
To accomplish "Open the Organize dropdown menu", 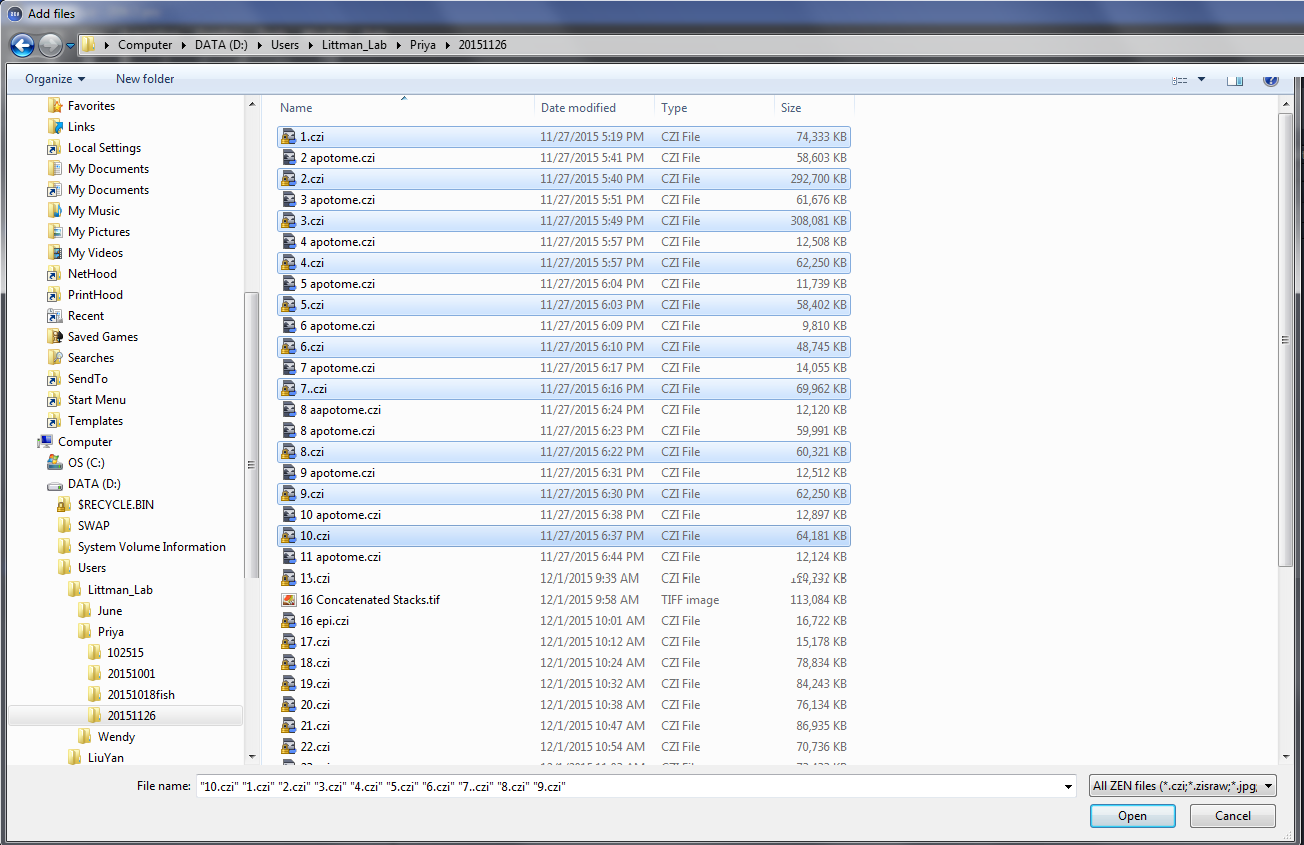I will [x=55, y=79].
